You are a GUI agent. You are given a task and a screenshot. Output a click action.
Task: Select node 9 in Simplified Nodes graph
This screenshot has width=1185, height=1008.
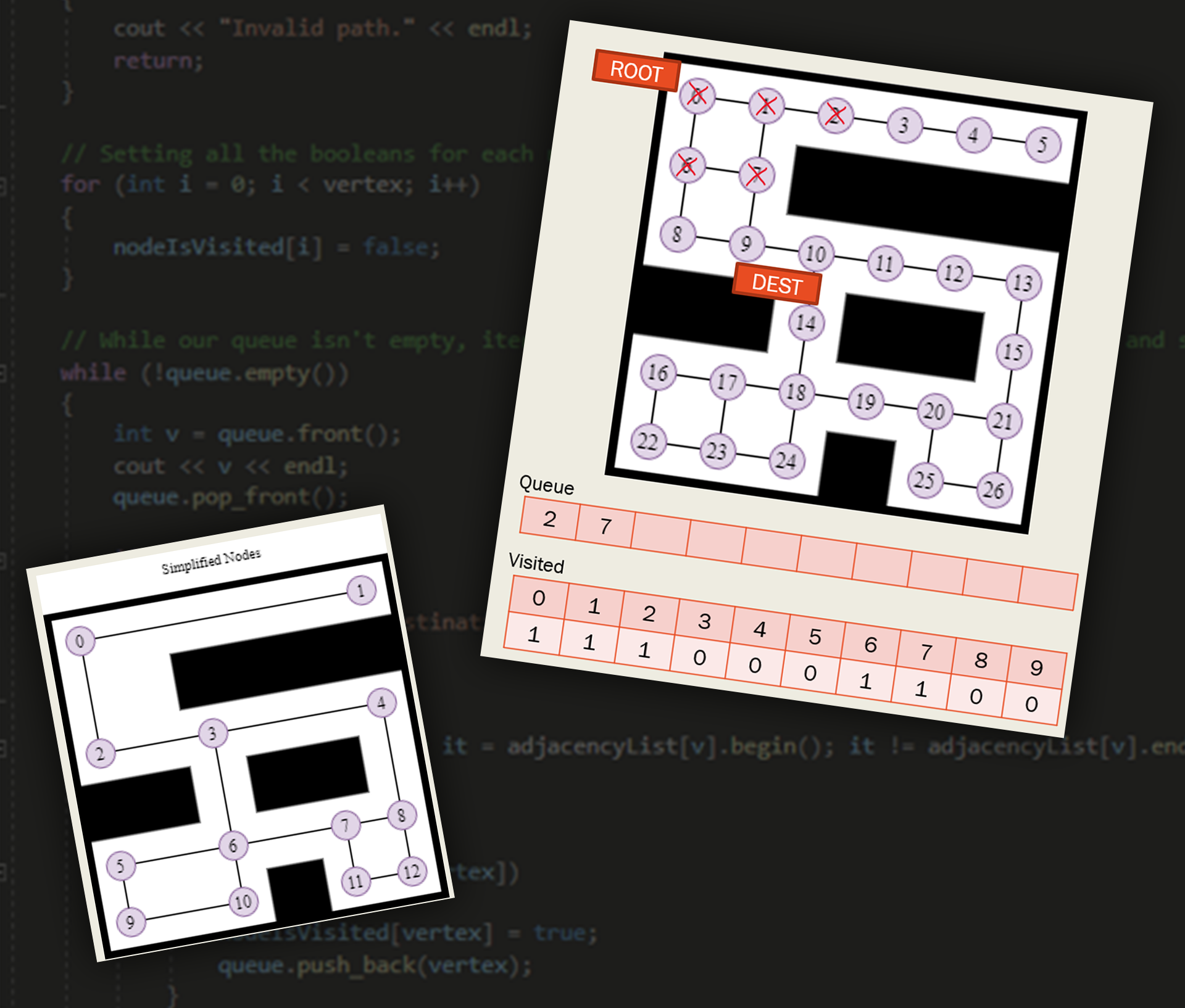[130, 922]
